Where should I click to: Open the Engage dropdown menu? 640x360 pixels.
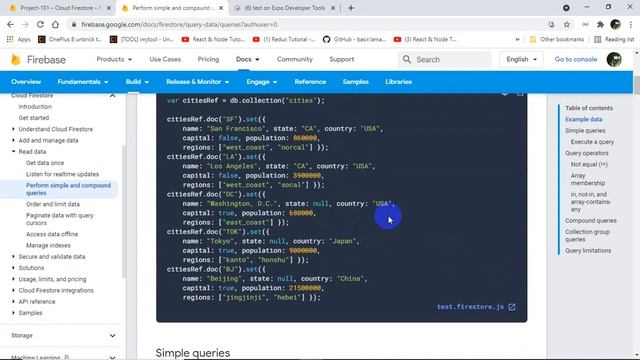point(262,82)
